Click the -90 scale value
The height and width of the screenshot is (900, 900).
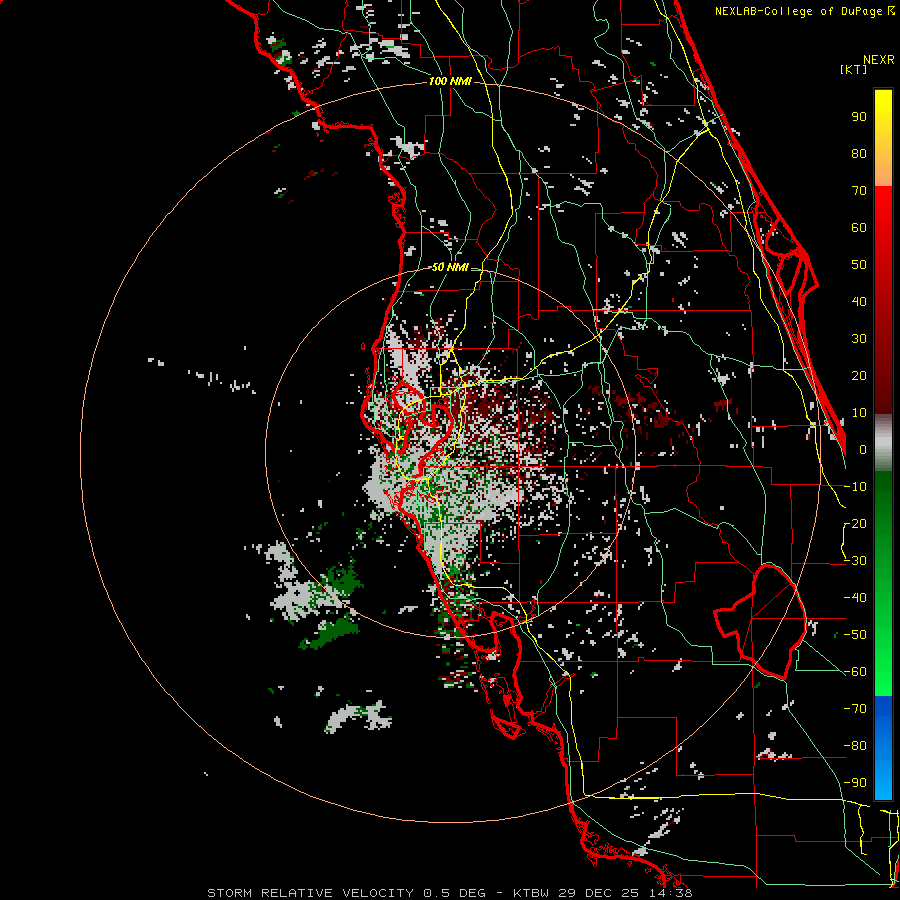point(855,783)
